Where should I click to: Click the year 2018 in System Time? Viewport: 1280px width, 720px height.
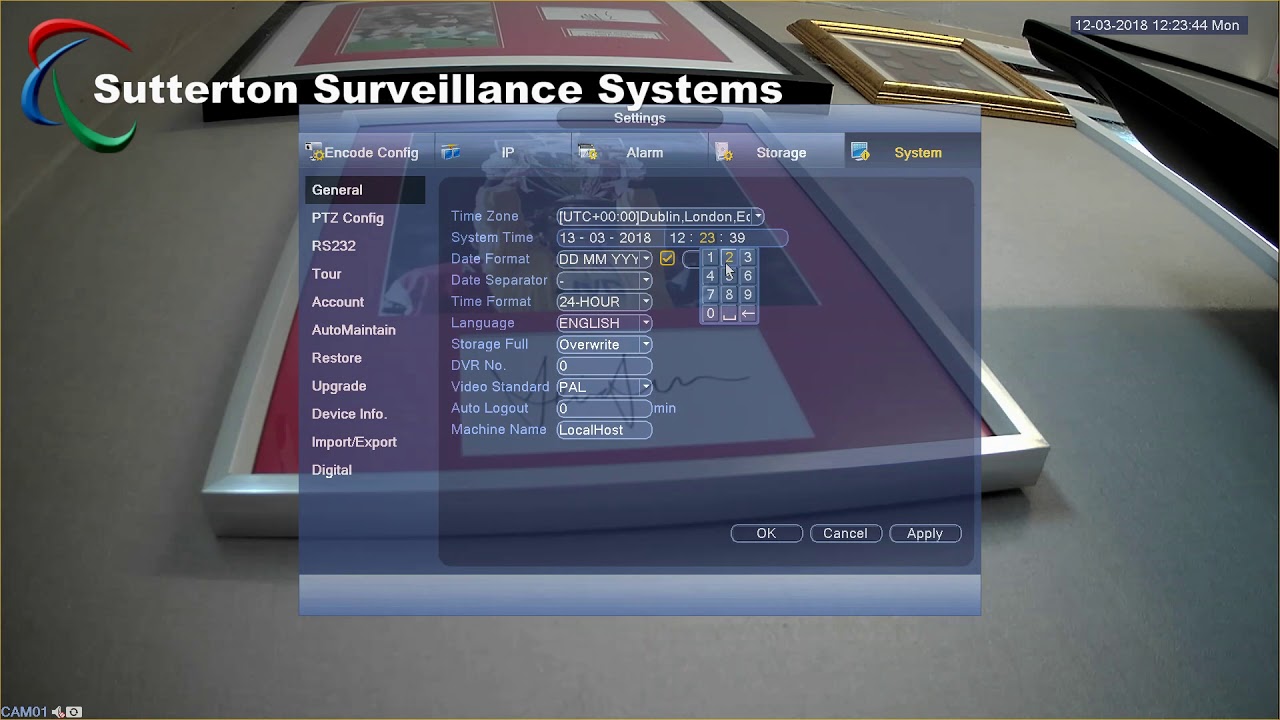pyautogui.click(x=635, y=238)
